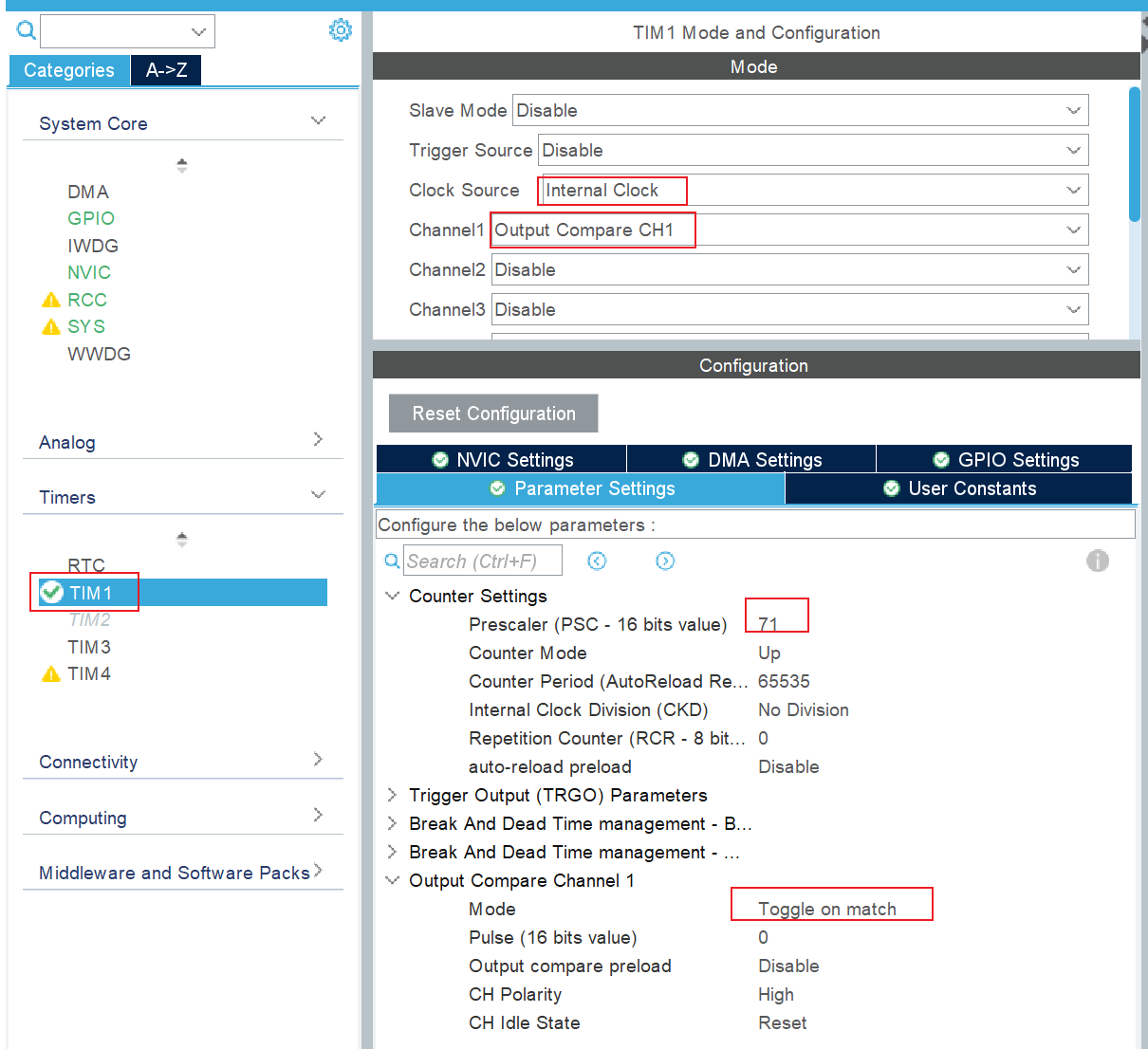Viewport: 1148px width, 1049px height.
Task: Click the info icon in parameter panel
Action: (x=1097, y=561)
